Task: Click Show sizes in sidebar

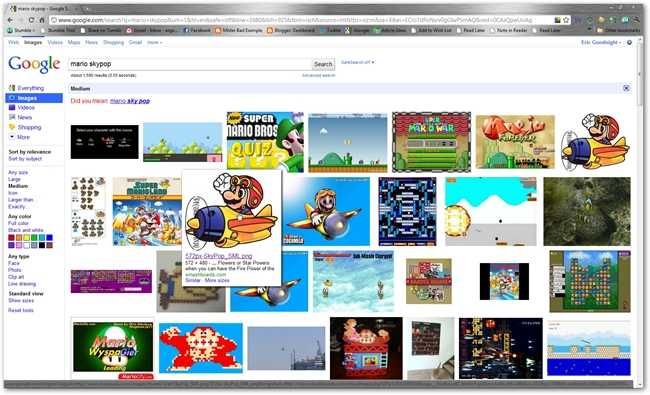Action: point(21,300)
